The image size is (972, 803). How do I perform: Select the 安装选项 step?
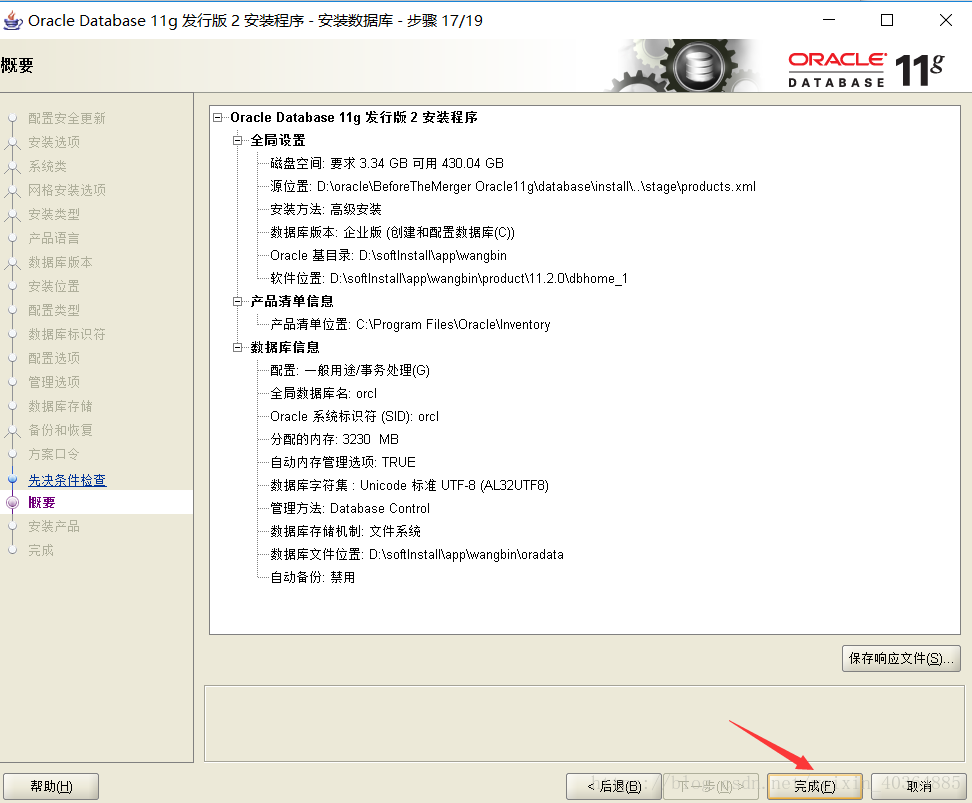click(x=54, y=142)
